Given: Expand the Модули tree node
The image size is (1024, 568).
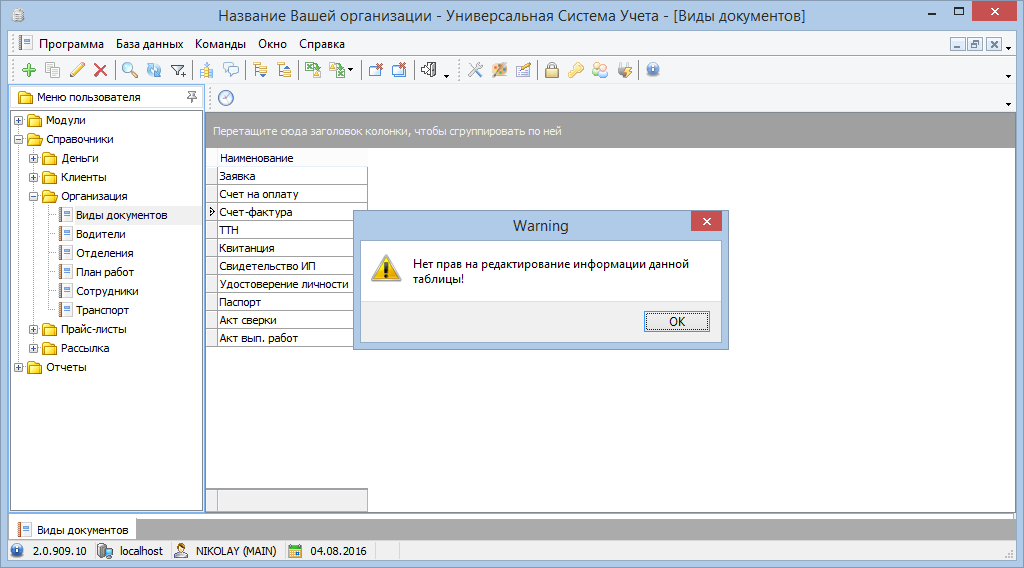Looking at the screenshot, I should tap(19, 120).
